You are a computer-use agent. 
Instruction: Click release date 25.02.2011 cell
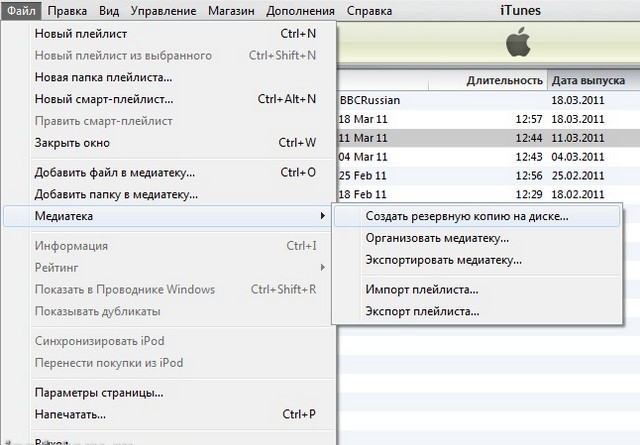[x=578, y=176]
